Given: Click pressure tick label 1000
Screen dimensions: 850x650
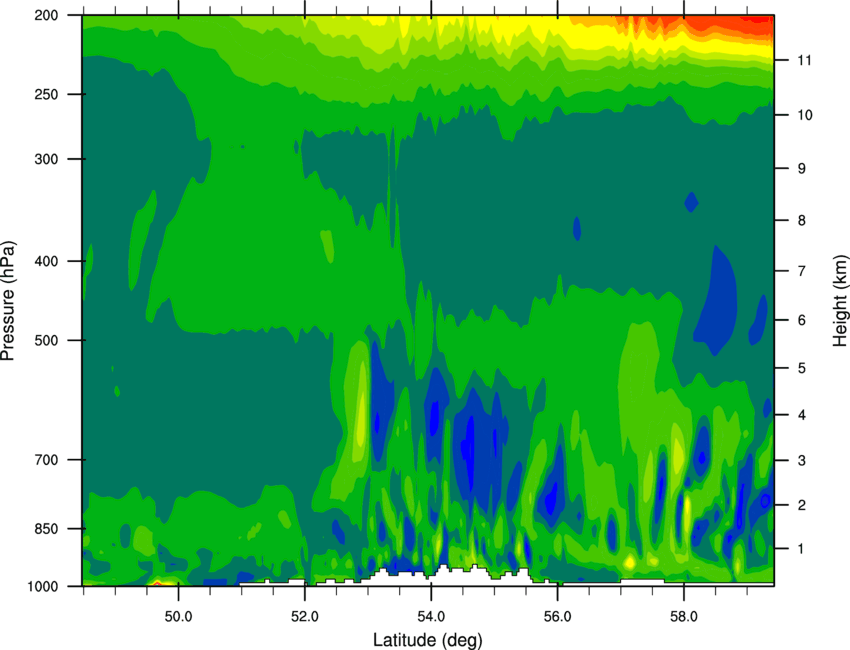Looking at the screenshot, I should pyautogui.click(x=43, y=586).
